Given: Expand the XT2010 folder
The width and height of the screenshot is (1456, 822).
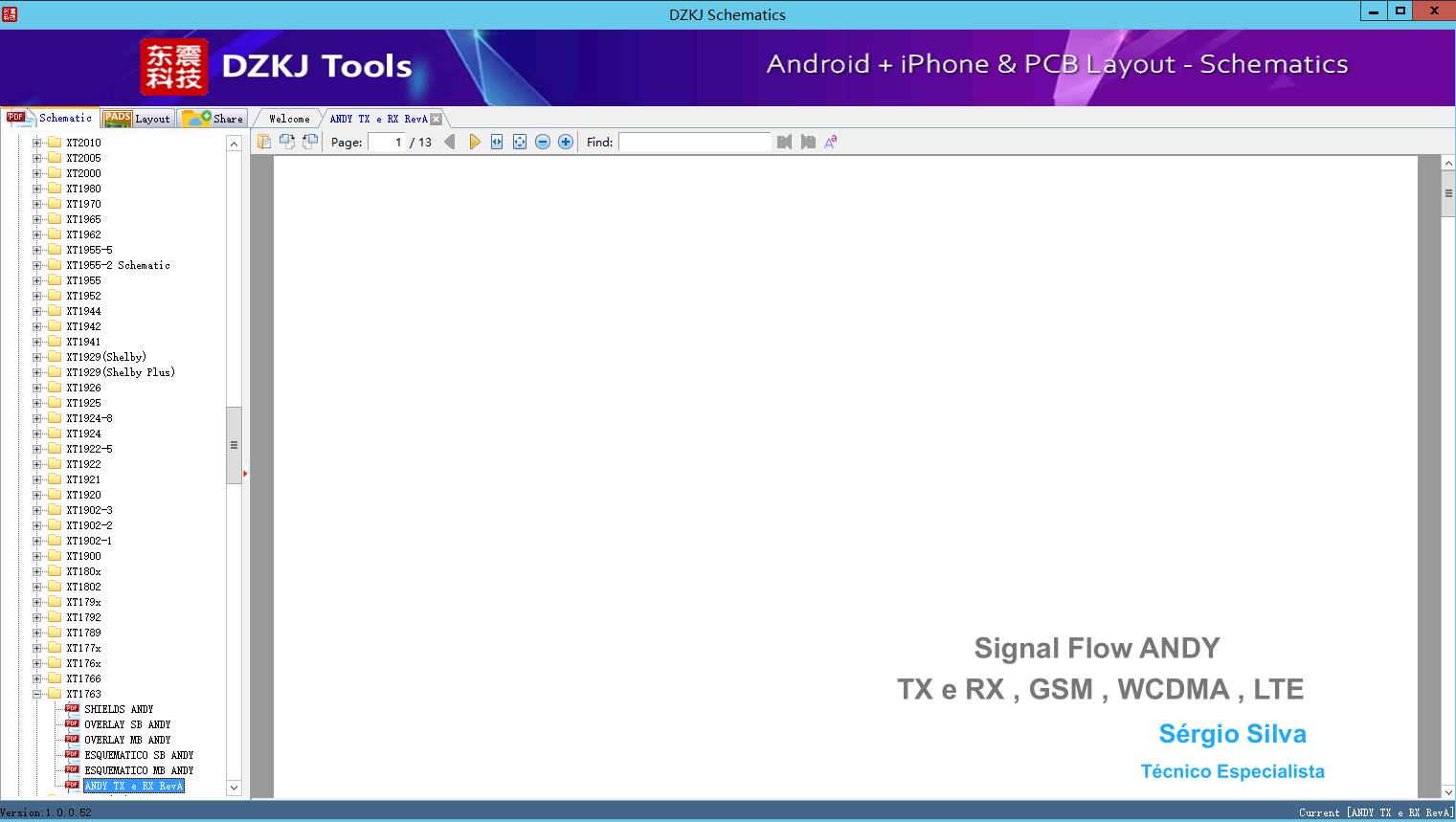Looking at the screenshot, I should click(x=37, y=143).
